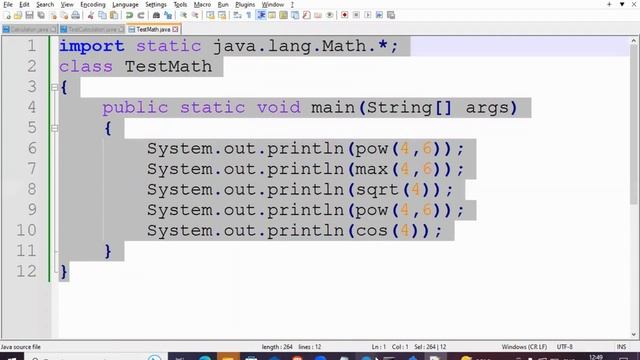Toggle synchronize vertical scrolling icon
The height and width of the screenshot is (360, 640).
pyautogui.click(x=210, y=15)
